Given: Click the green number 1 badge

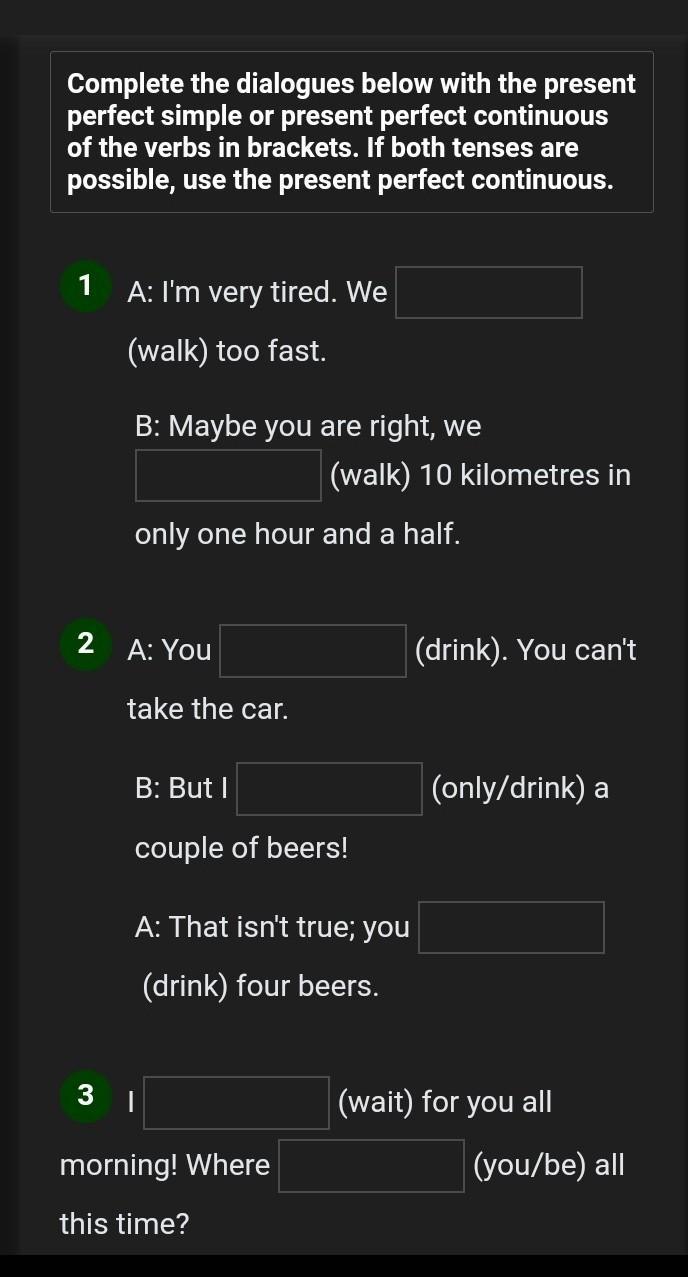Looking at the screenshot, I should point(85,285).
